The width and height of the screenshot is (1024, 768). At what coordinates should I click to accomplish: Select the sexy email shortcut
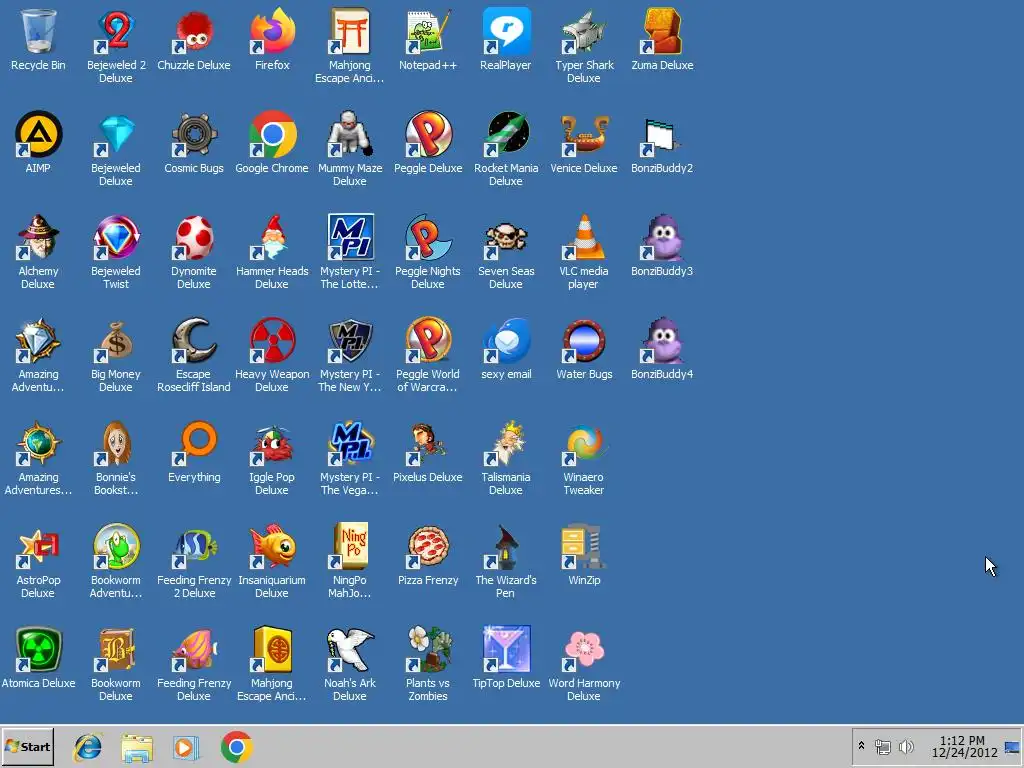click(505, 340)
